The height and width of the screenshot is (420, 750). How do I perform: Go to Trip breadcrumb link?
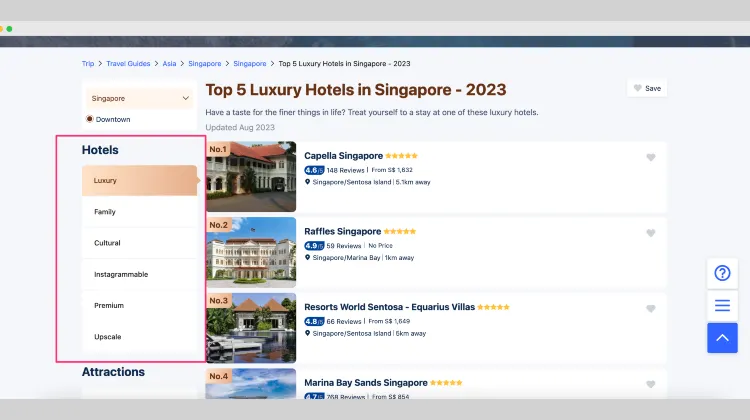coord(88,64)
